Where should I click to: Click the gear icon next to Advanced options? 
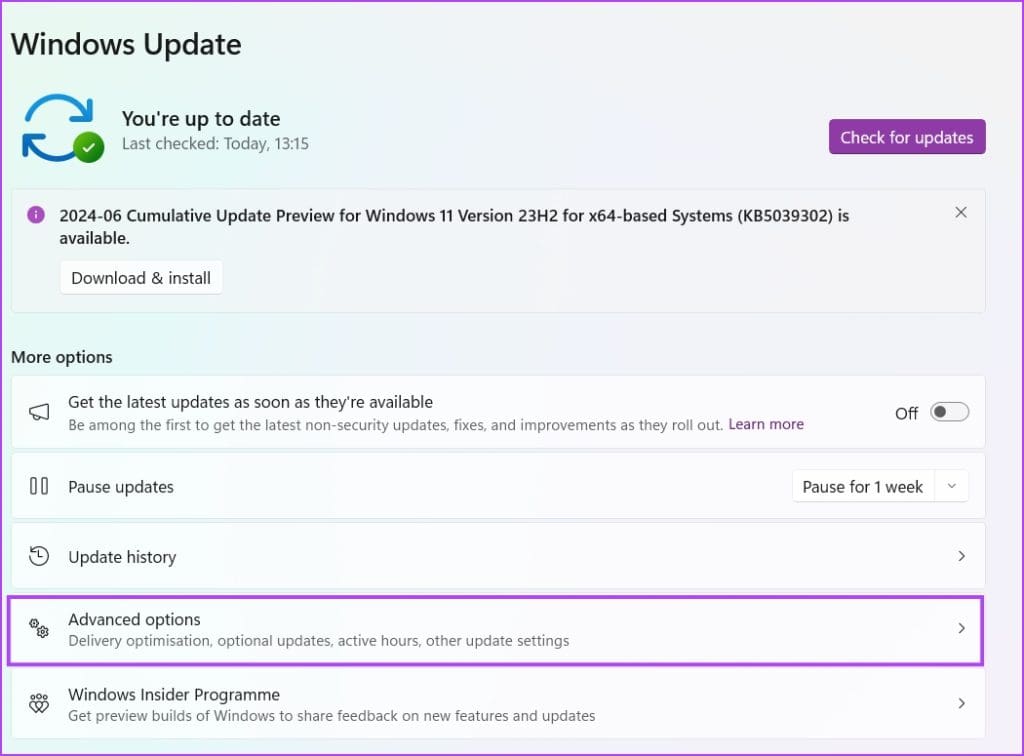38,629
